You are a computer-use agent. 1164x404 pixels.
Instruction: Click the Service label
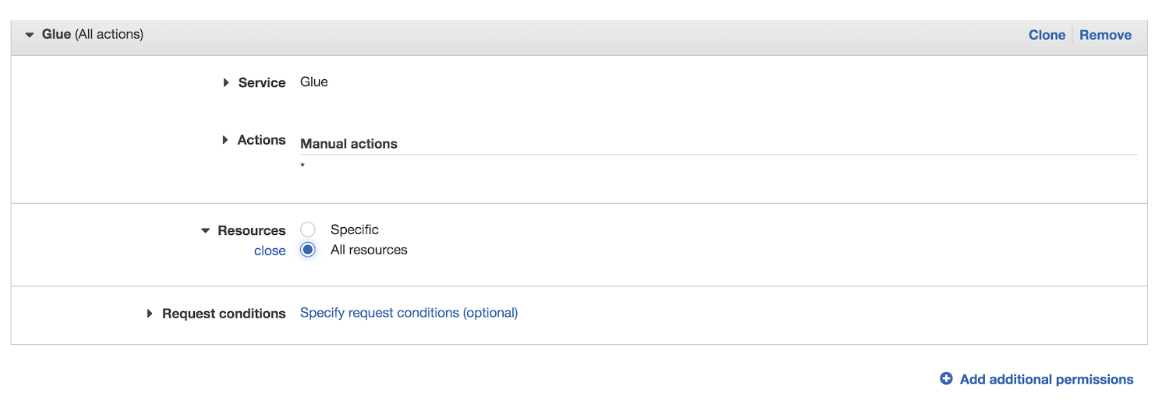262,82
